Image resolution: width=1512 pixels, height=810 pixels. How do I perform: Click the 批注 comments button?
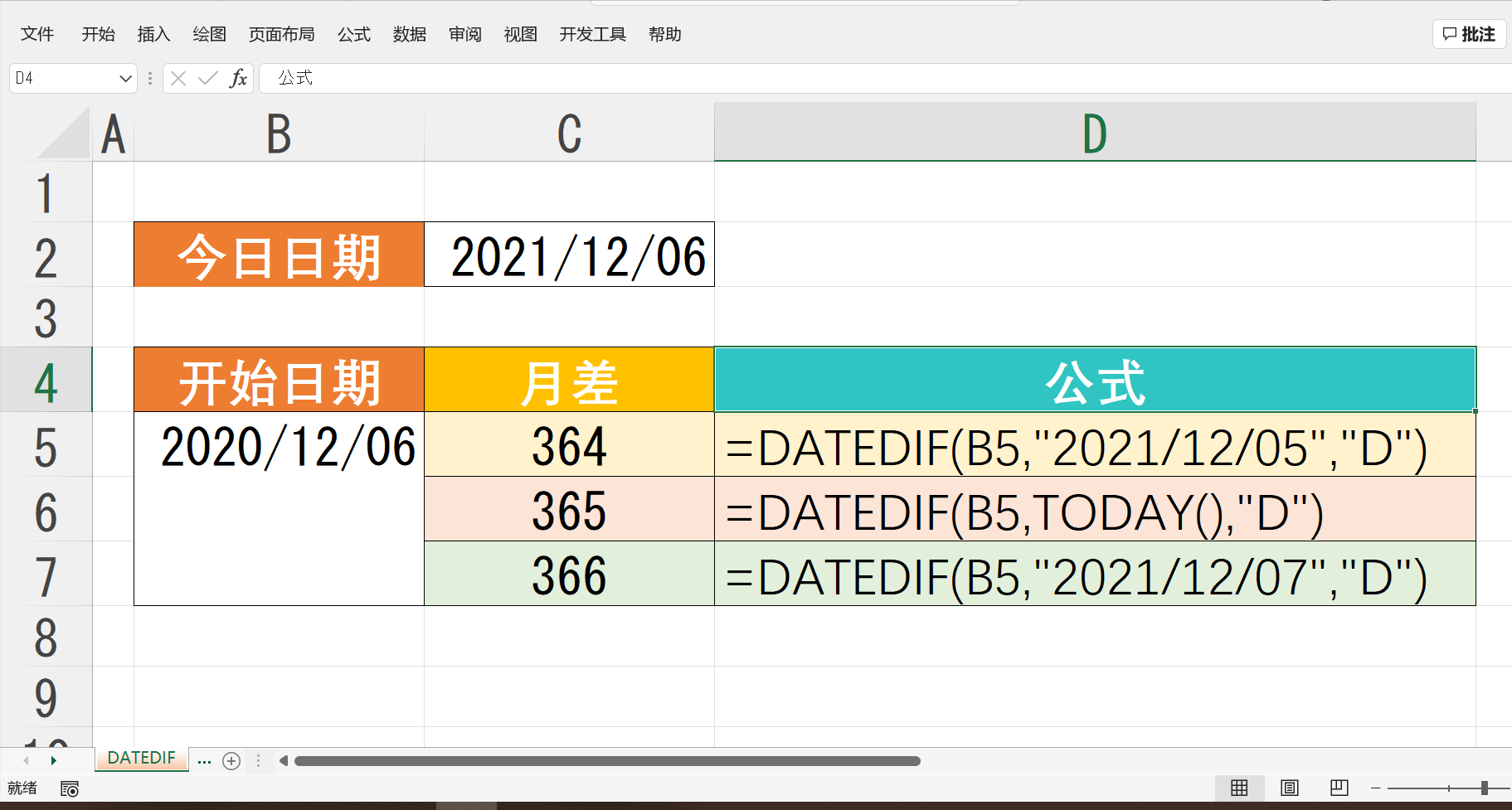(x=1469, y=34)
